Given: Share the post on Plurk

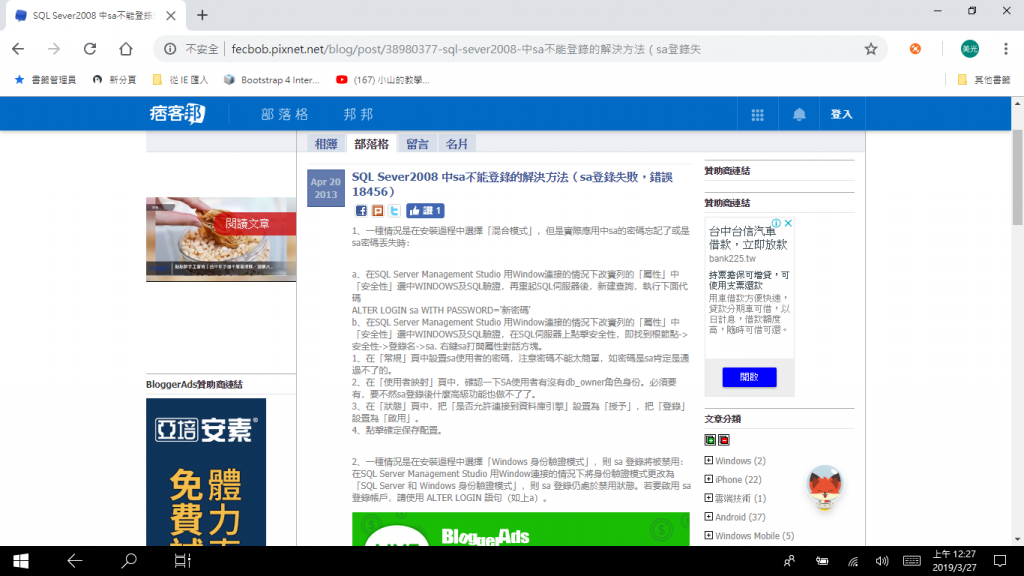Looking at the screenshot, I should (x=377, y=210).
